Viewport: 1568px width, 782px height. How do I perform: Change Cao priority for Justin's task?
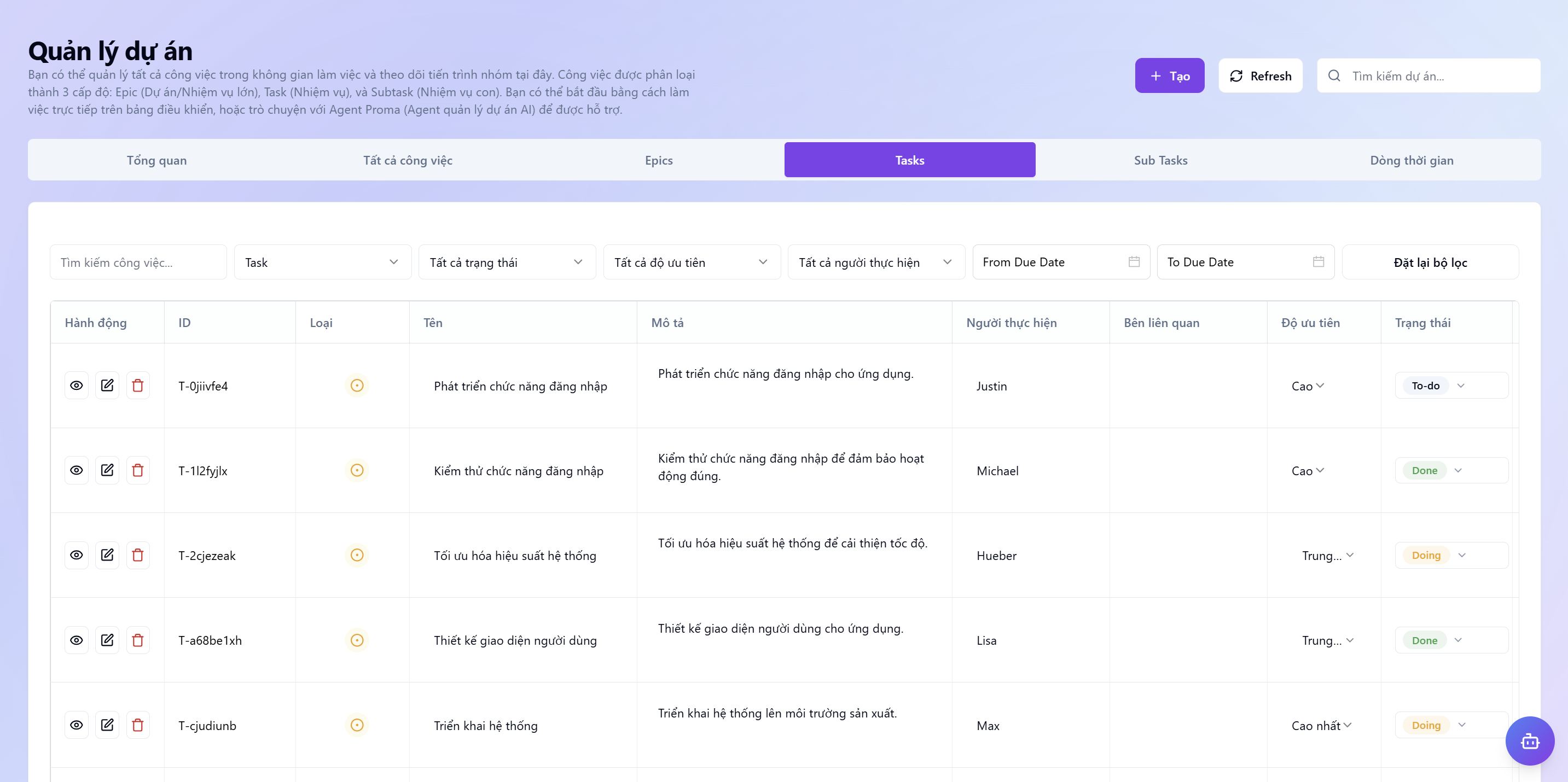click(x=1308, y=386)
